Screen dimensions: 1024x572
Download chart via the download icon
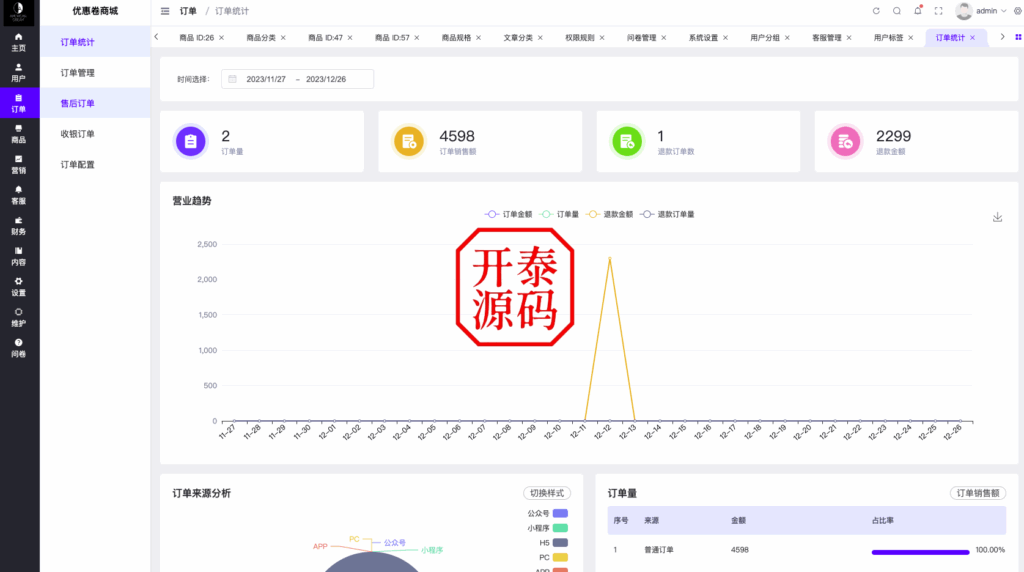click(997, 217)
